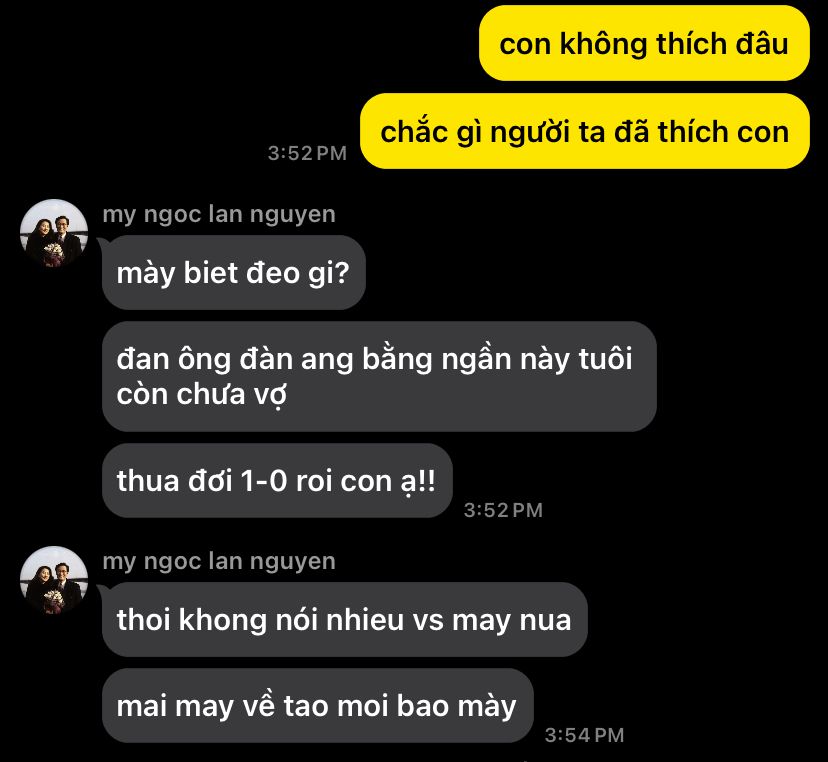This screenshot has height=762, width=828.
Task: Select the 'thua đơi 1-0 roi con ạ!!' bubble
Action: (277, 481)
